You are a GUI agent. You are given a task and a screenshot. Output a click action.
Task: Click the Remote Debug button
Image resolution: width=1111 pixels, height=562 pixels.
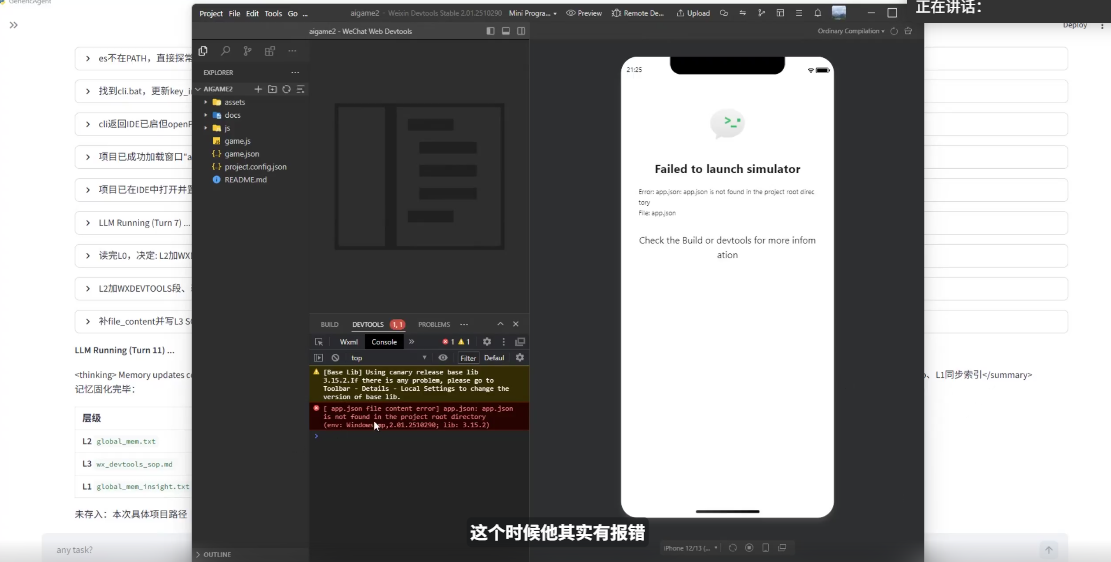[x=638, y=13]
